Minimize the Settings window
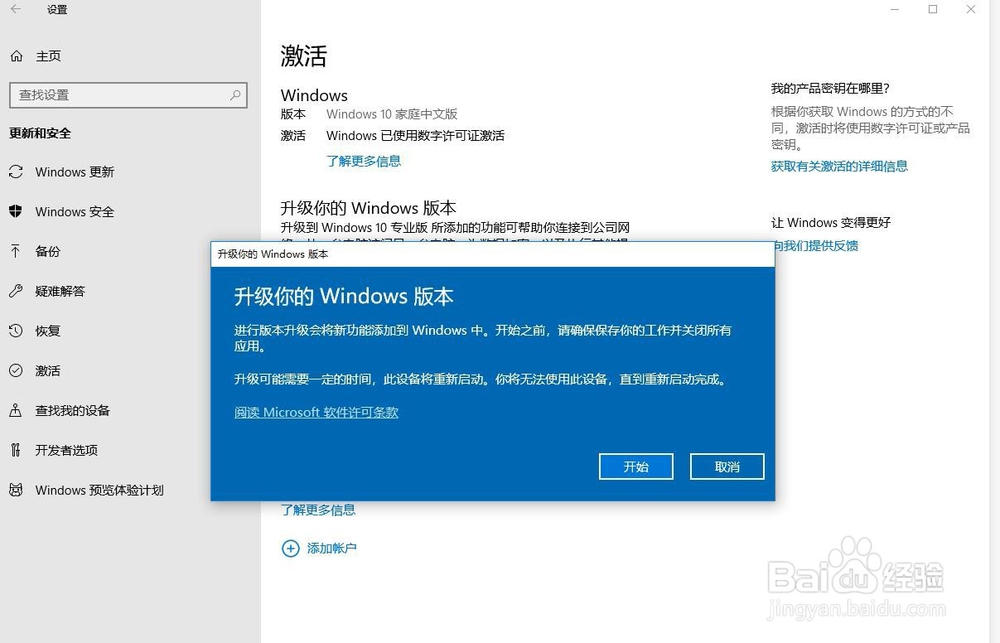This screenshot has height=643, width=1000. pos(895,10)
